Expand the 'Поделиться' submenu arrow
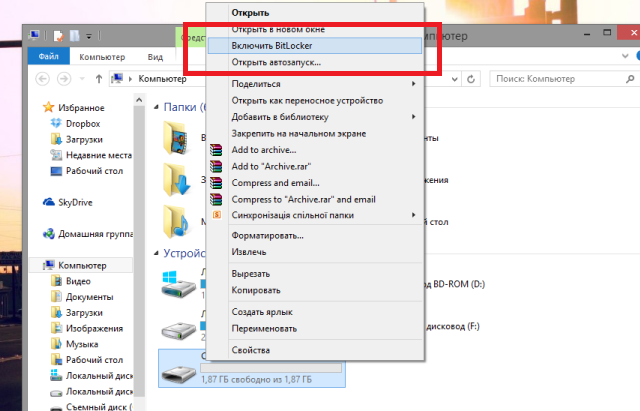Screen dimensions: 640x411 pos(413,84)
